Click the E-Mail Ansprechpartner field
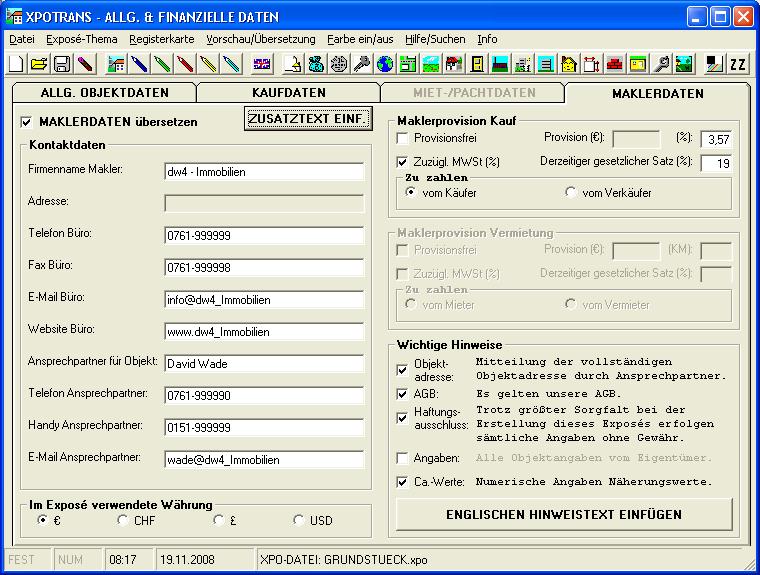760x575 pixels. (264, 460)
